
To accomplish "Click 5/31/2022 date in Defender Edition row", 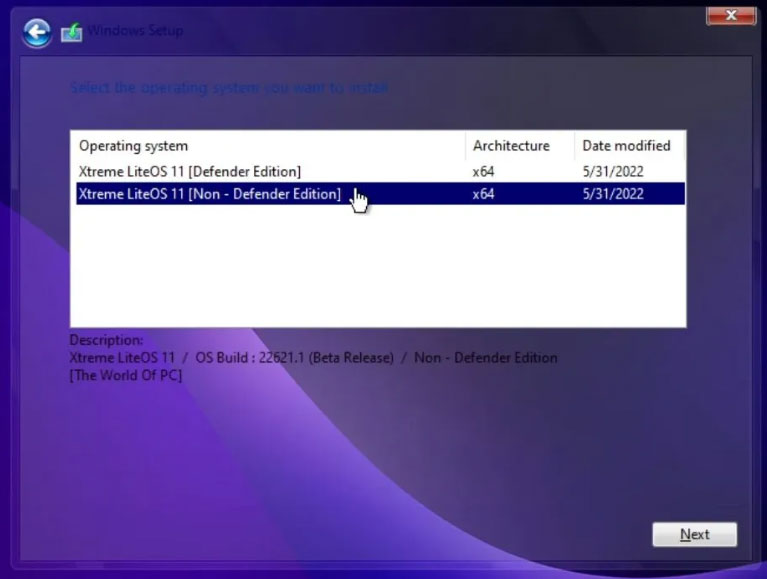I will coord(613,172).
